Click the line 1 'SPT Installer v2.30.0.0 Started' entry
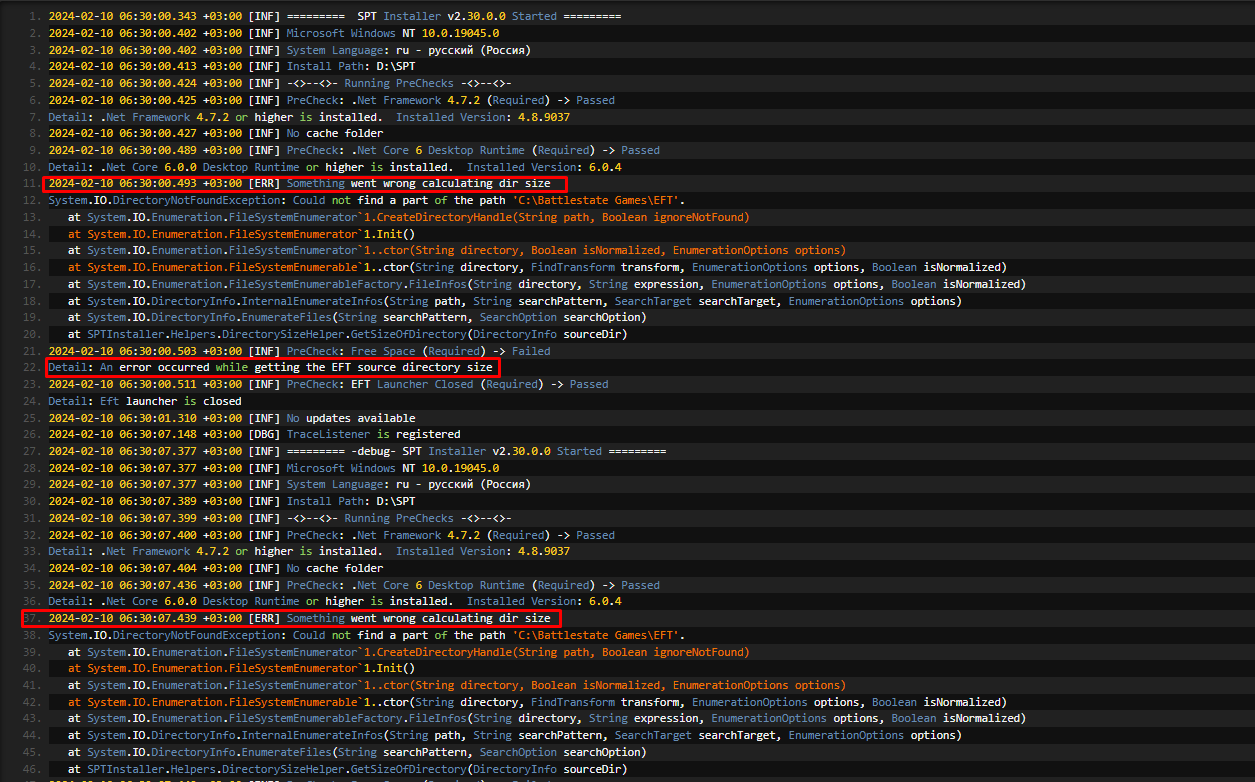The width and height of the screenshot is (1255, 782). click(335, 17)
